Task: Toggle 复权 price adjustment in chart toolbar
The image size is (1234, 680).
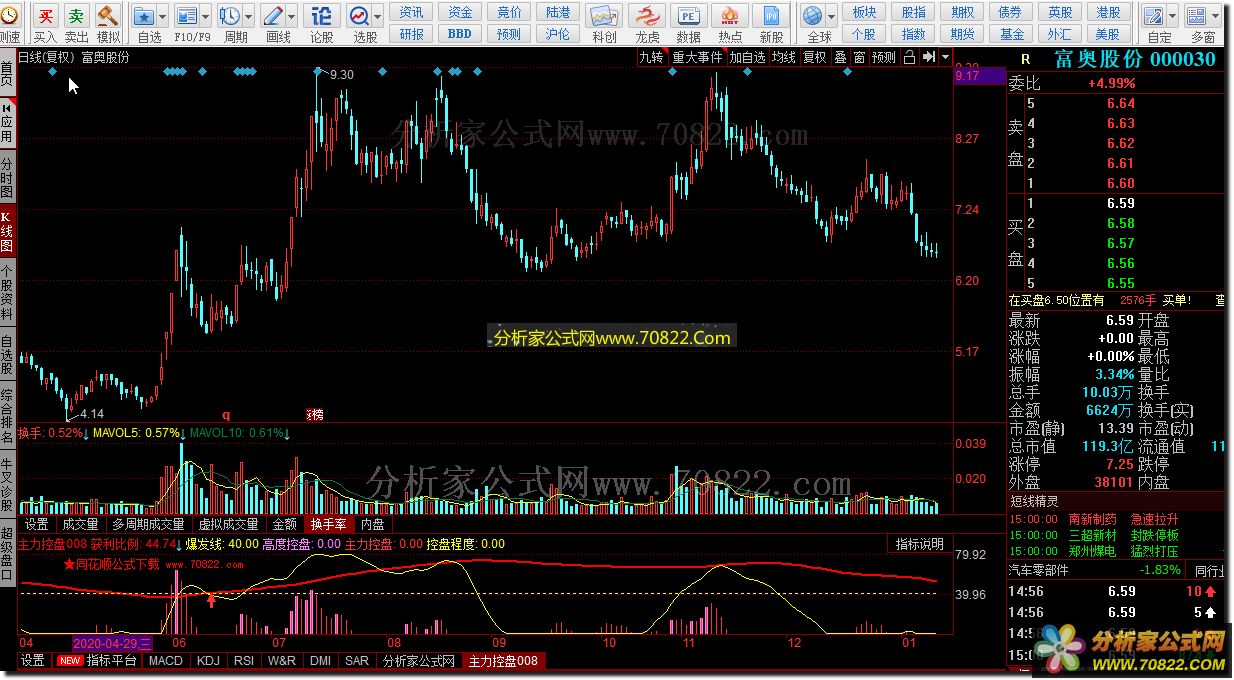Action: click(x=815, y=58)
